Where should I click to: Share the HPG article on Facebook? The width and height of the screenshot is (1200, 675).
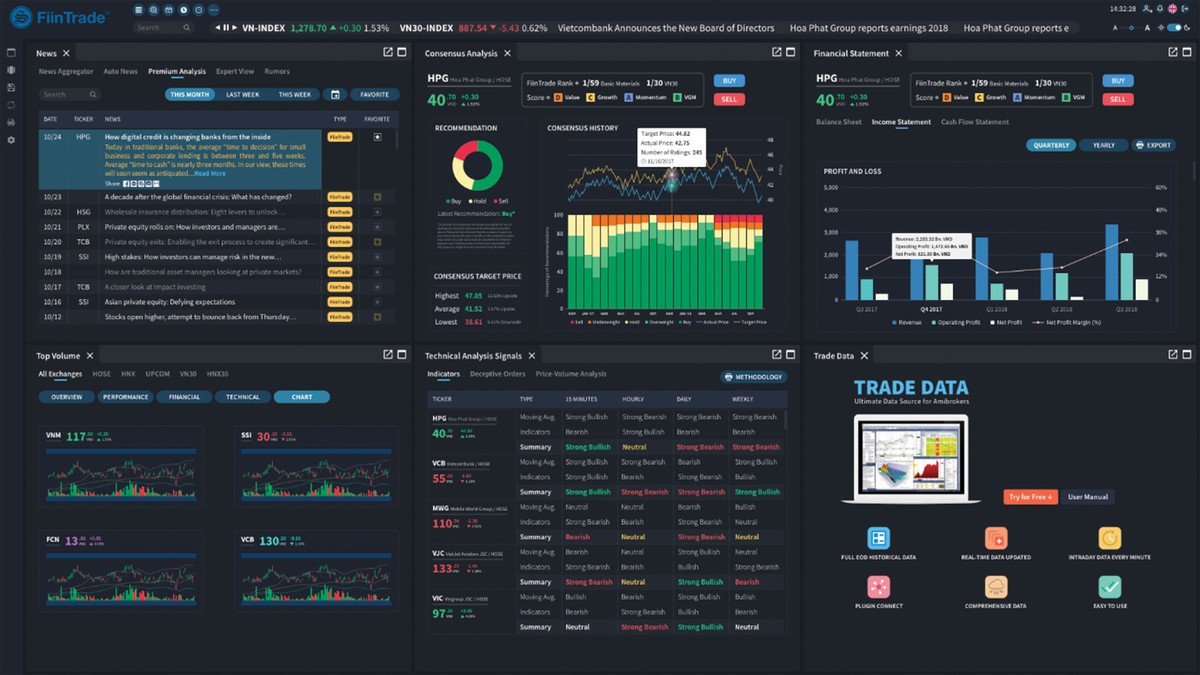127,184
